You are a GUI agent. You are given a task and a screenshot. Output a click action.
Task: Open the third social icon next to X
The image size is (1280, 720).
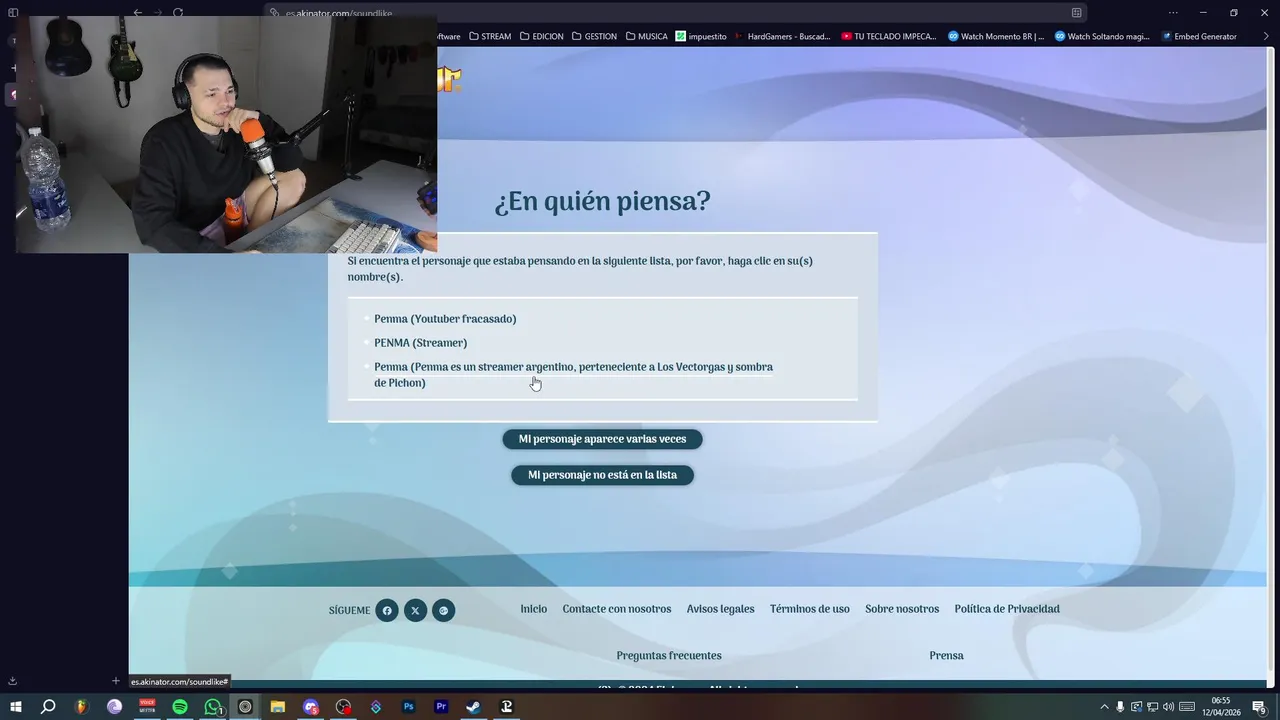443,610
